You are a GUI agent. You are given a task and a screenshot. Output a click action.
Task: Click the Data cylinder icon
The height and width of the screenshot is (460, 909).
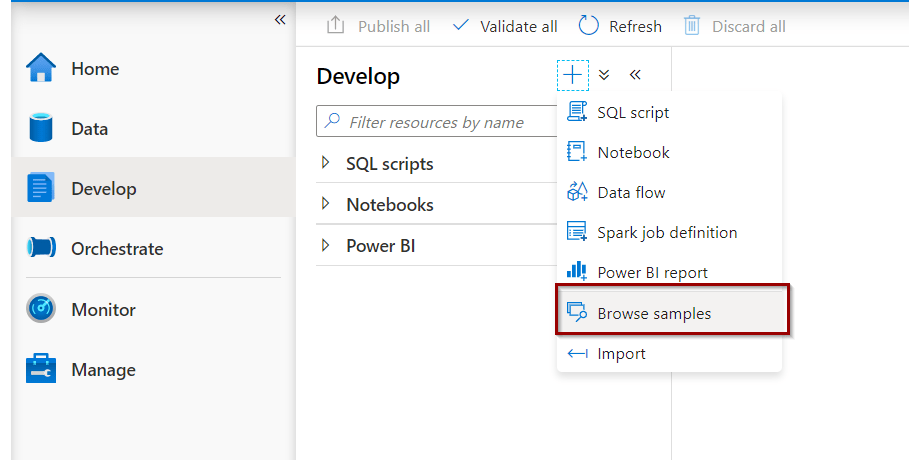41,128
